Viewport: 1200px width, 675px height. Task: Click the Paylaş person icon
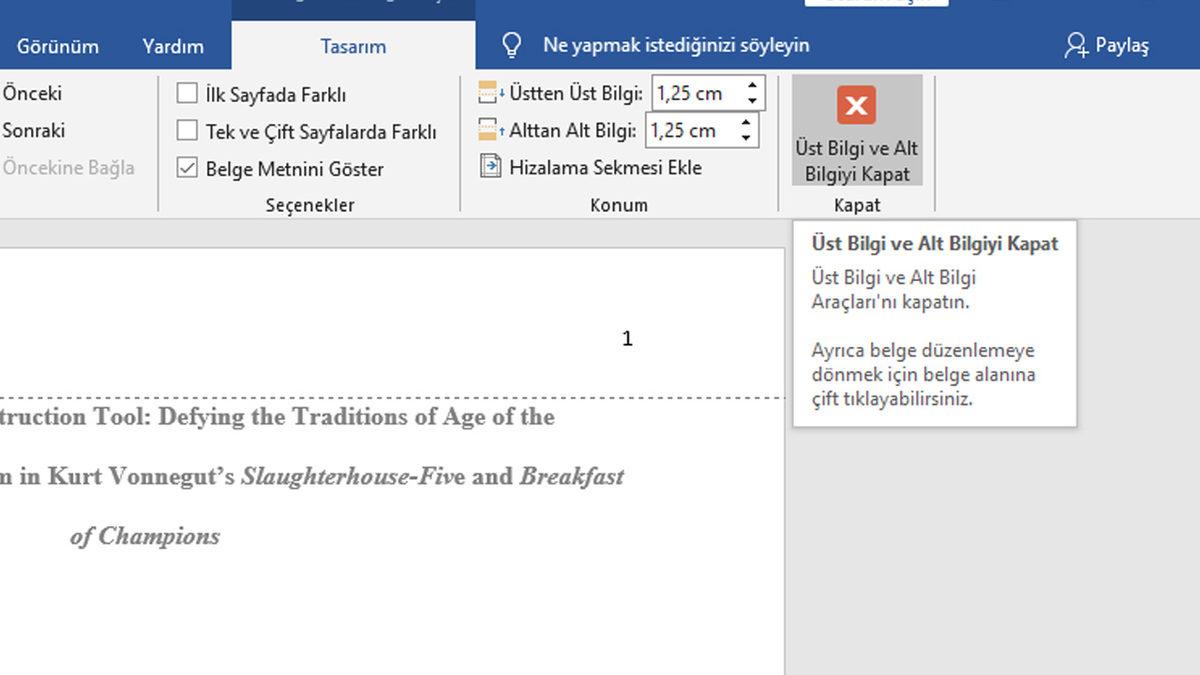(x=1076, y=45)
